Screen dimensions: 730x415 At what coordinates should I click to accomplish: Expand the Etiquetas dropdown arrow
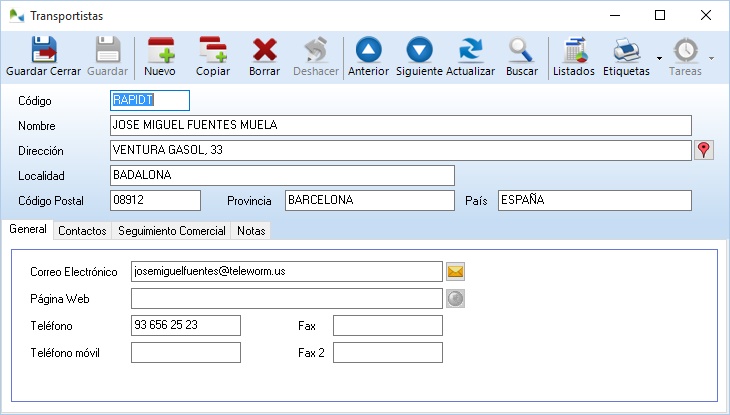pyautogui.click(x=659, y=59)
